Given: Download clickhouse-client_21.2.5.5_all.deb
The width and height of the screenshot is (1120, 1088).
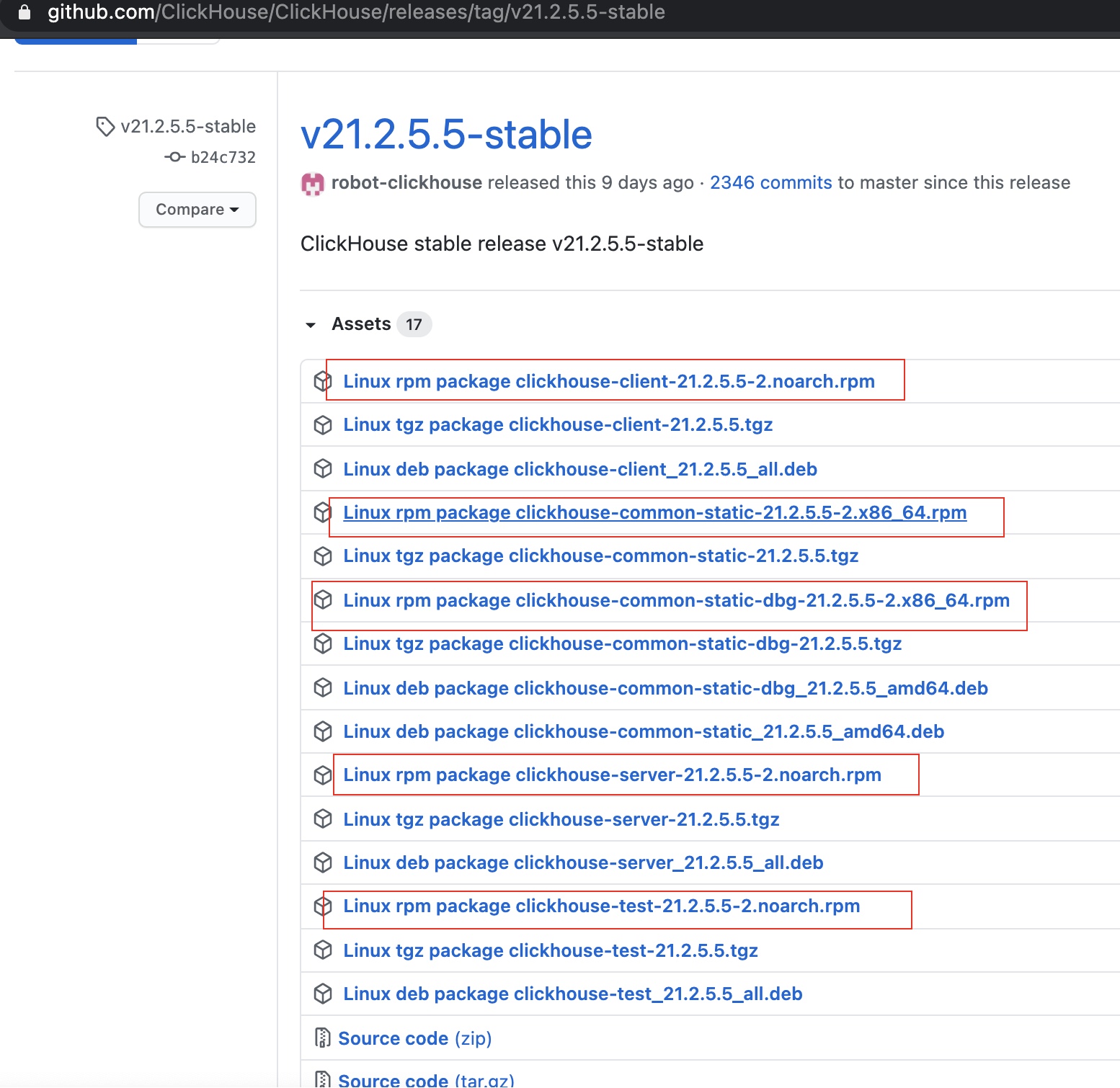Looking at the screenshot, I should tap(580, 469).
